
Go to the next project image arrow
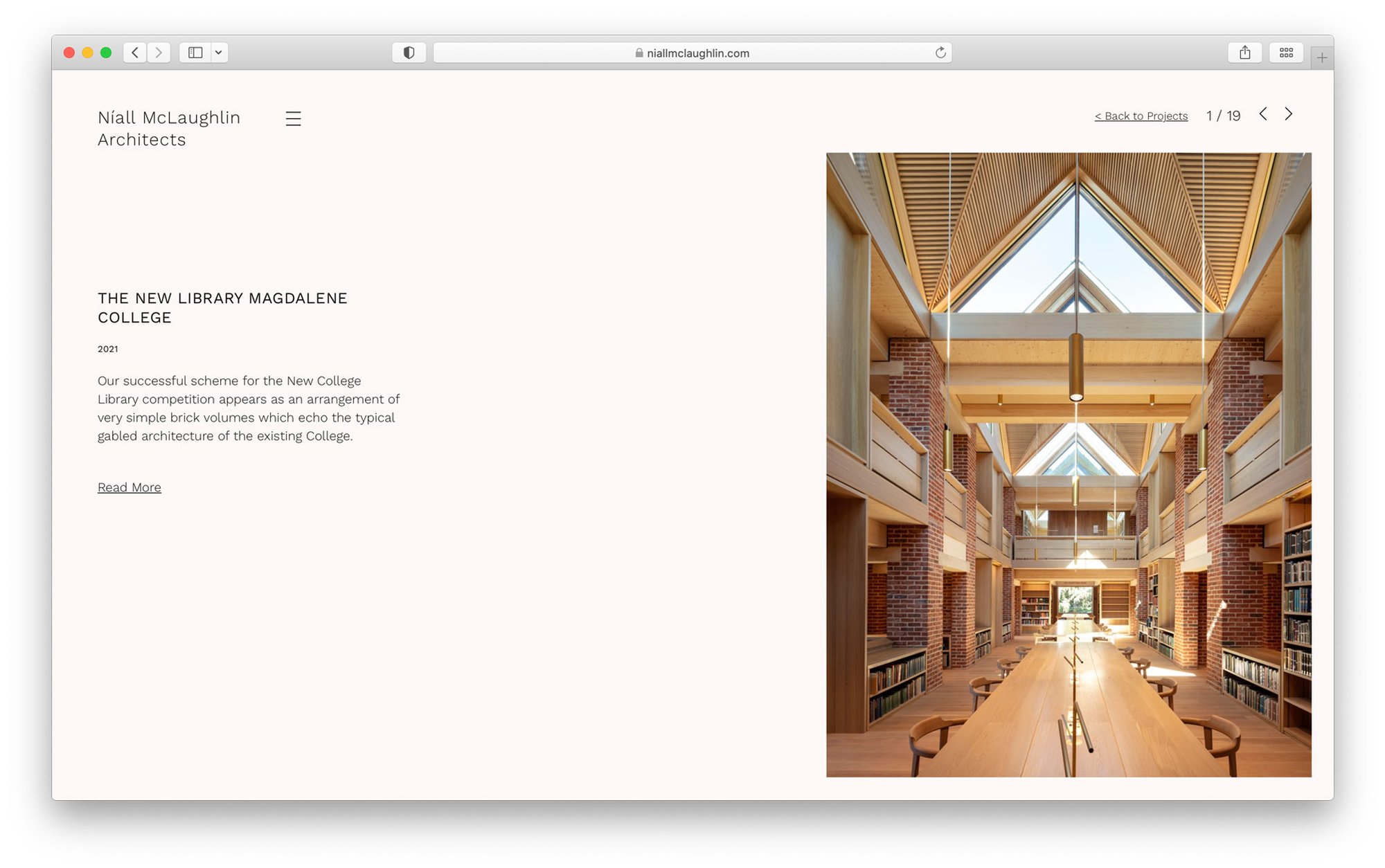pyautogui.click(x=1288, y=114)
